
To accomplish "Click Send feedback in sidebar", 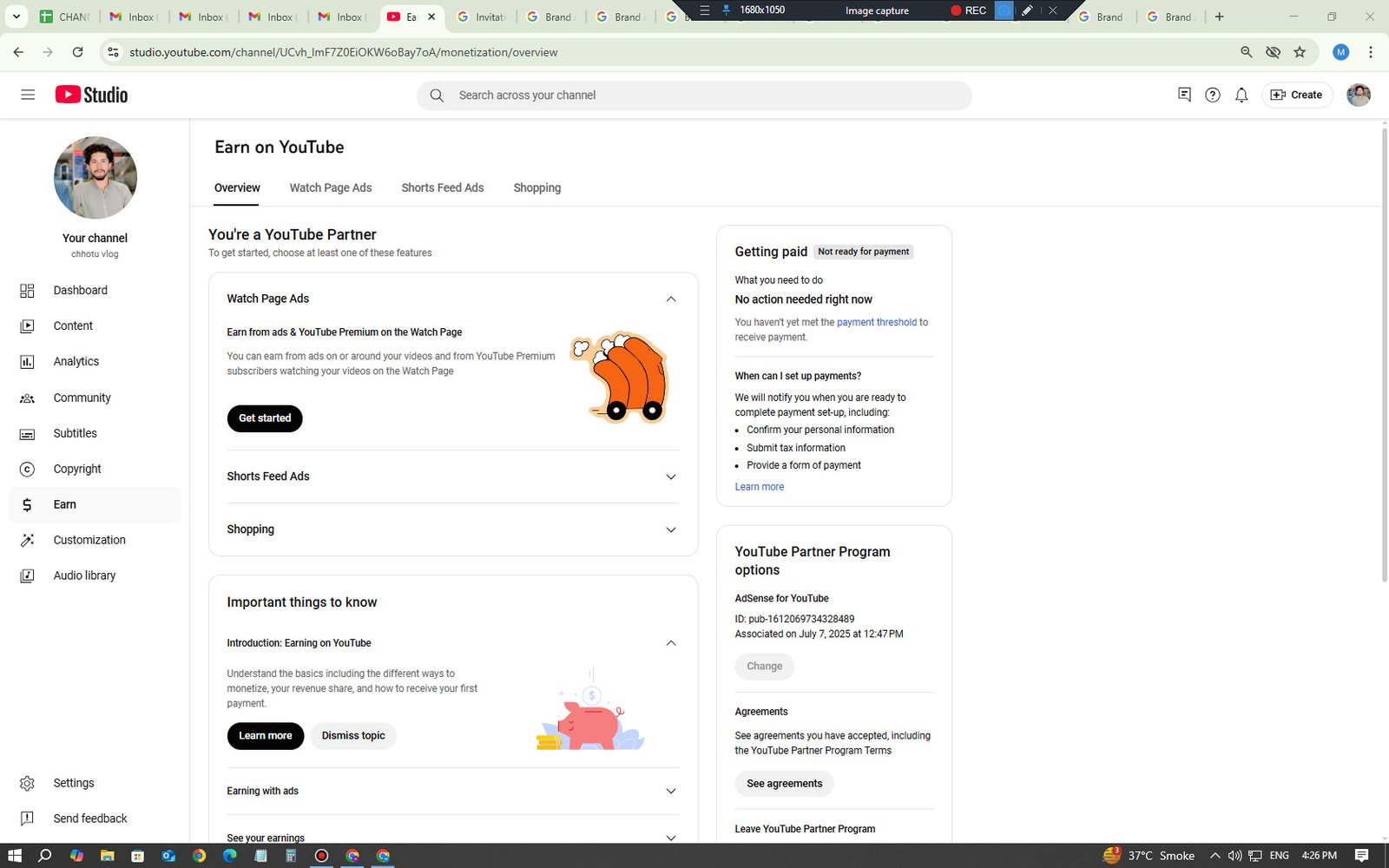I will point(95,819).
